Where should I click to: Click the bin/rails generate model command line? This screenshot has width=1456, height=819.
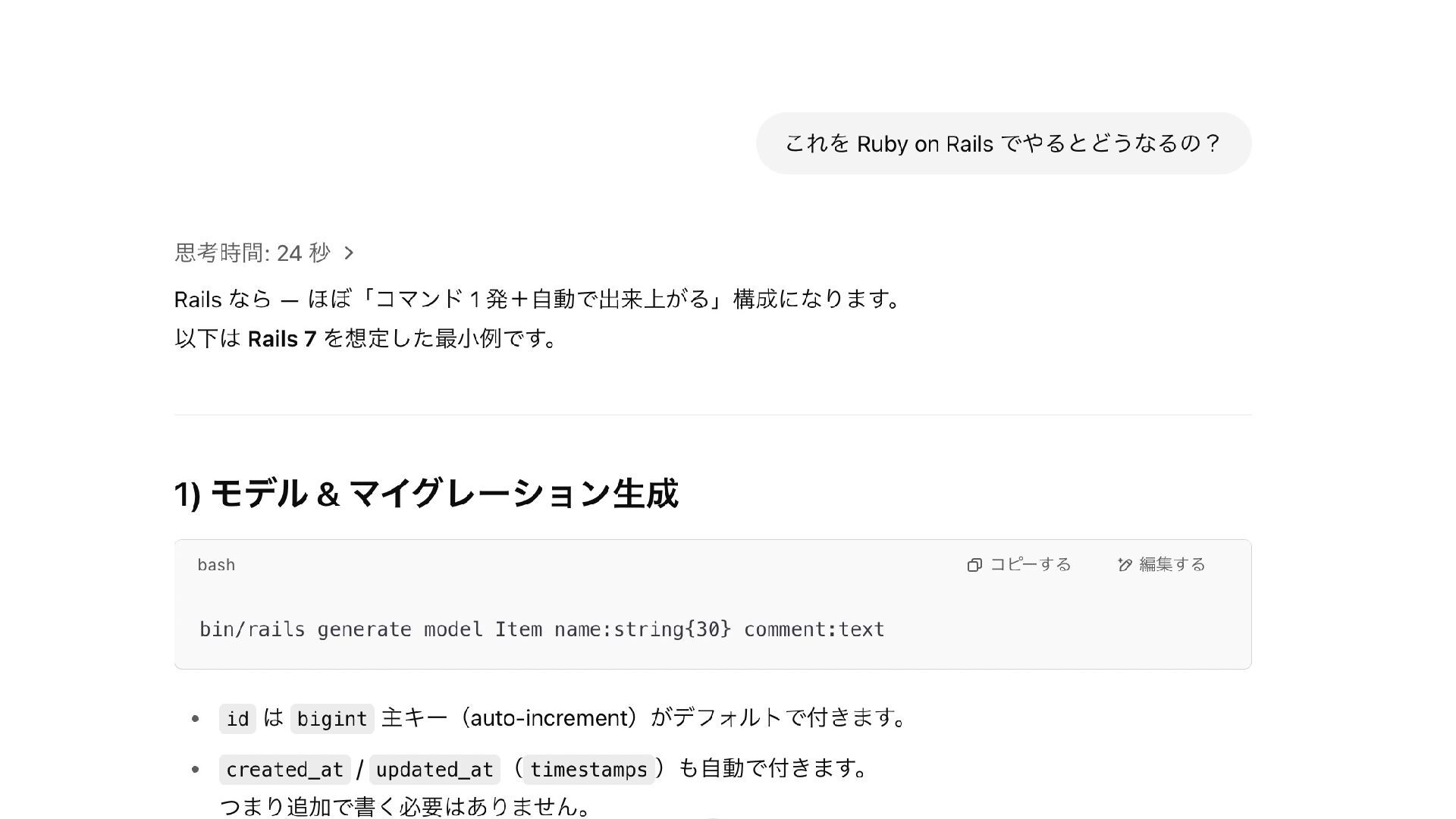pyautogui.click(x=541, y=629)
